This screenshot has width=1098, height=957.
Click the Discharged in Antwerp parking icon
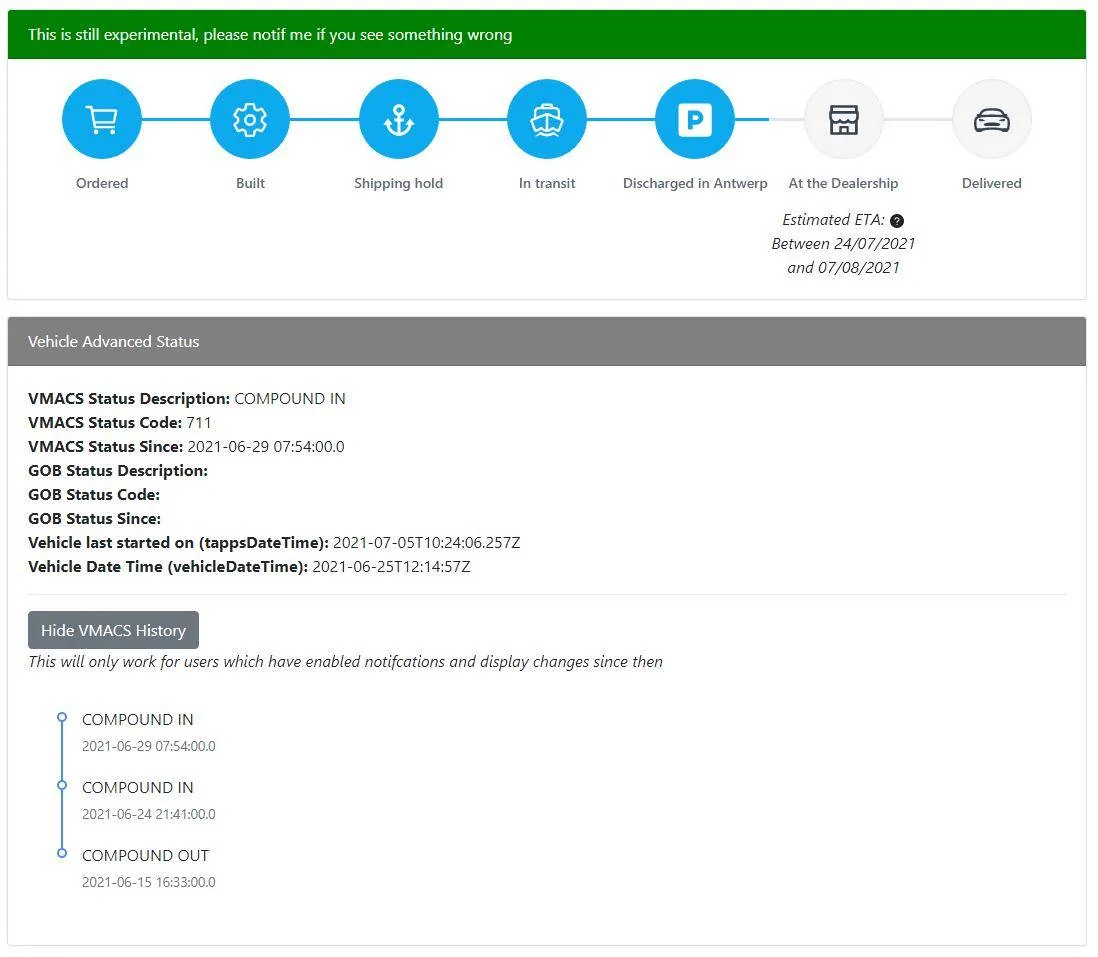695,119
